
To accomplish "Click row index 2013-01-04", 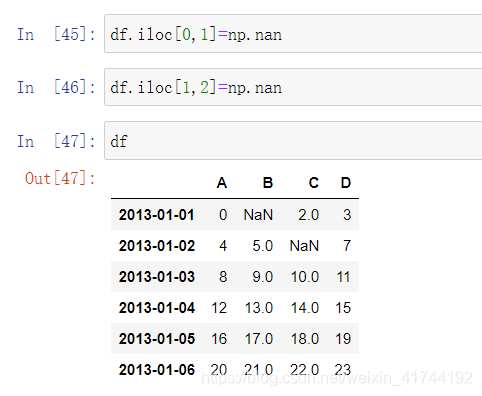I will click(x=157, y=308).
